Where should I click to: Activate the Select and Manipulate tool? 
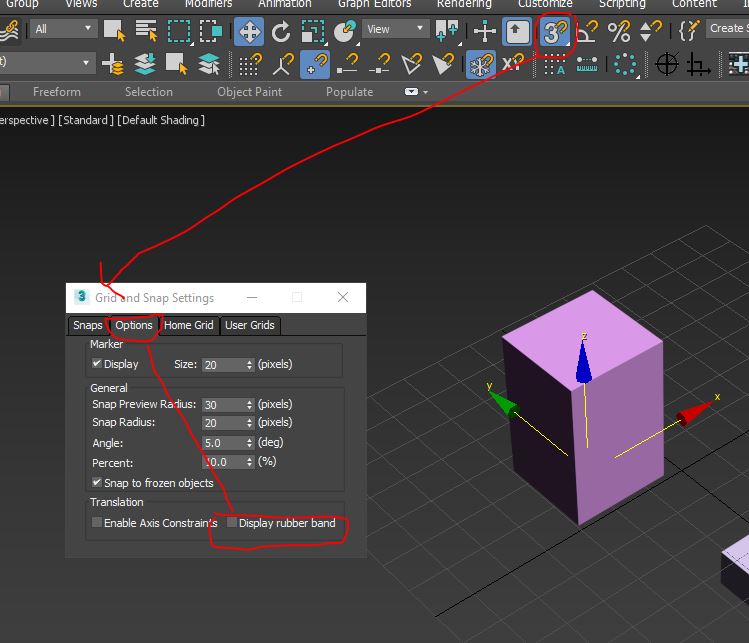pos(485,32)
